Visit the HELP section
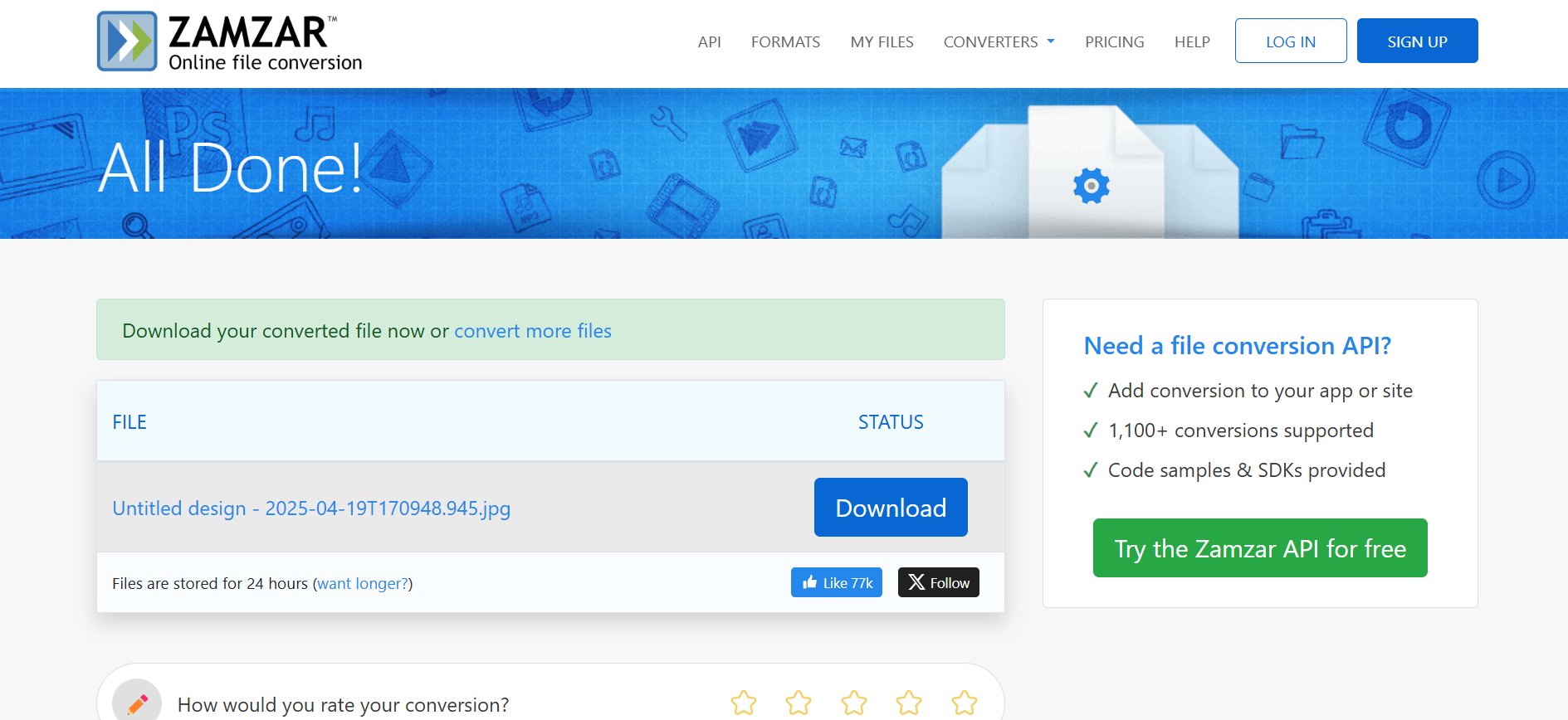1568x720 pixels. click(x=1192, y=41)
